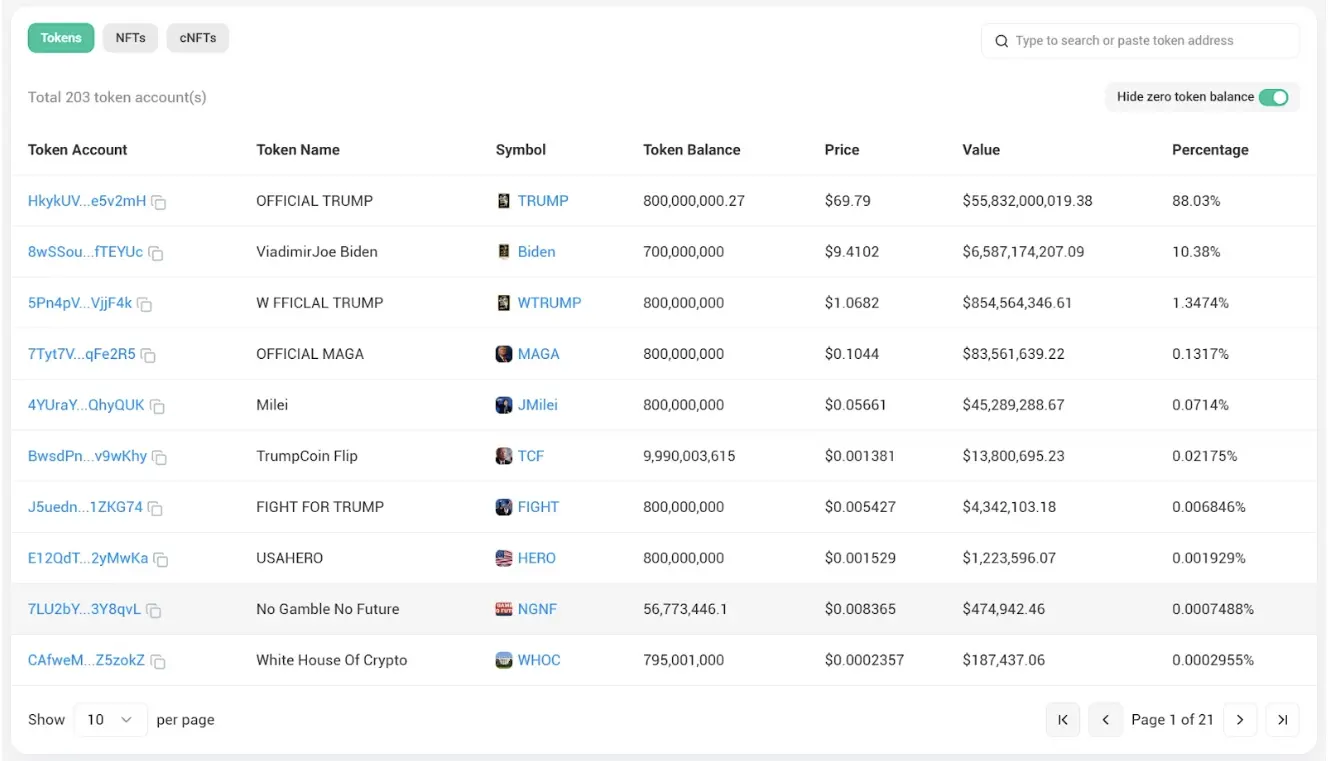This screenshot has height=761, width=1333.
Task: Click the Biden token logo icon
Action: pos(504,252)
